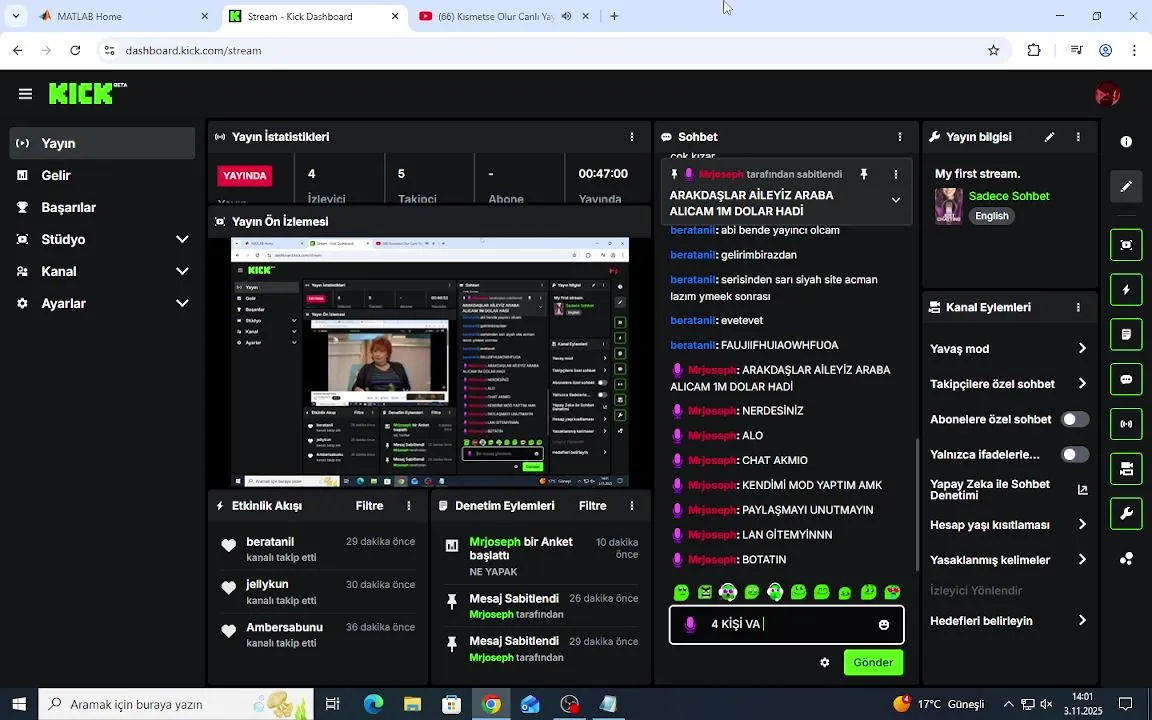Screen dimensions: 1152x720
Task: Click the Sadece Sohbet category link
Action: [x=1009, y=196]
